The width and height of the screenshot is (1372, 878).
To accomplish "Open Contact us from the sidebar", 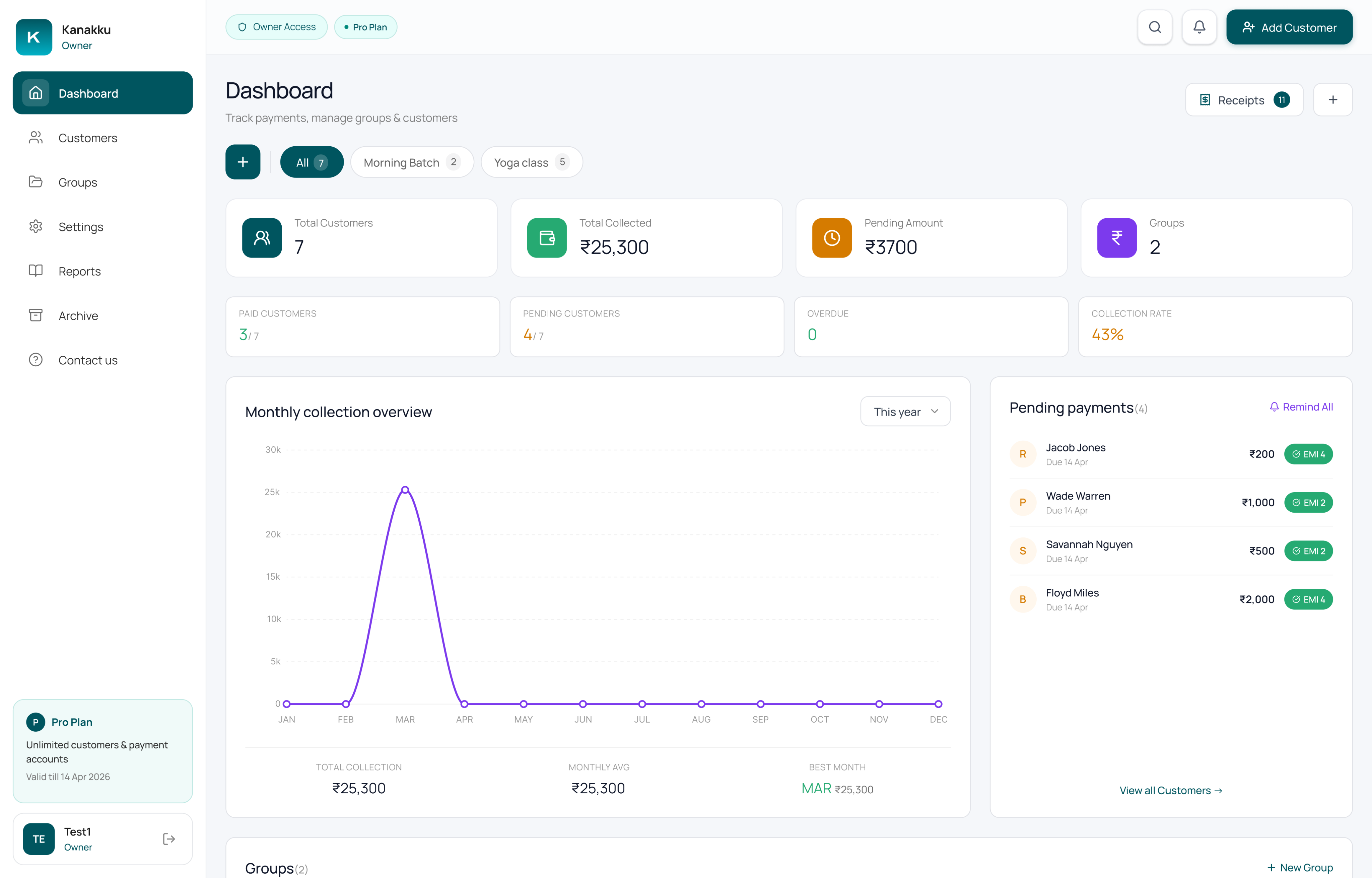I will point(88,360).
